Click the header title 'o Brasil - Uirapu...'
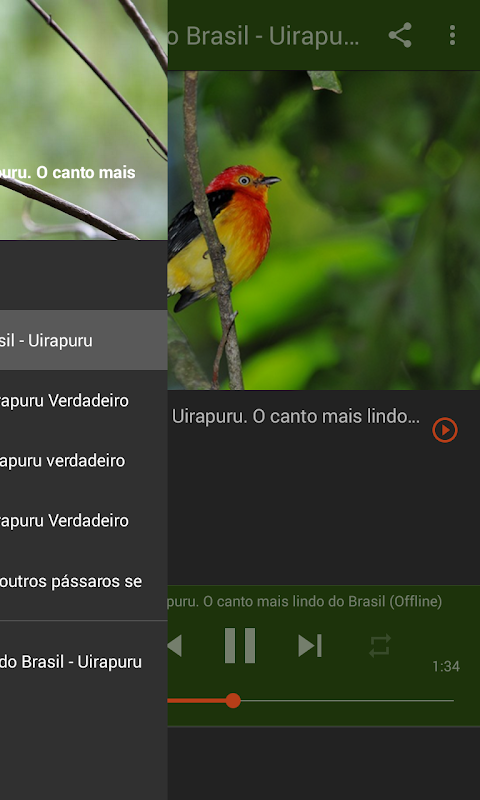 264,36
